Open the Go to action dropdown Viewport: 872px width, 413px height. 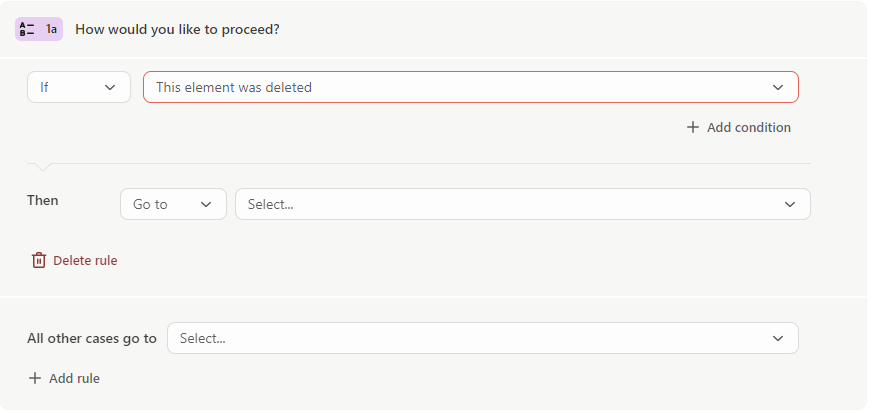[x=174, y=204]
